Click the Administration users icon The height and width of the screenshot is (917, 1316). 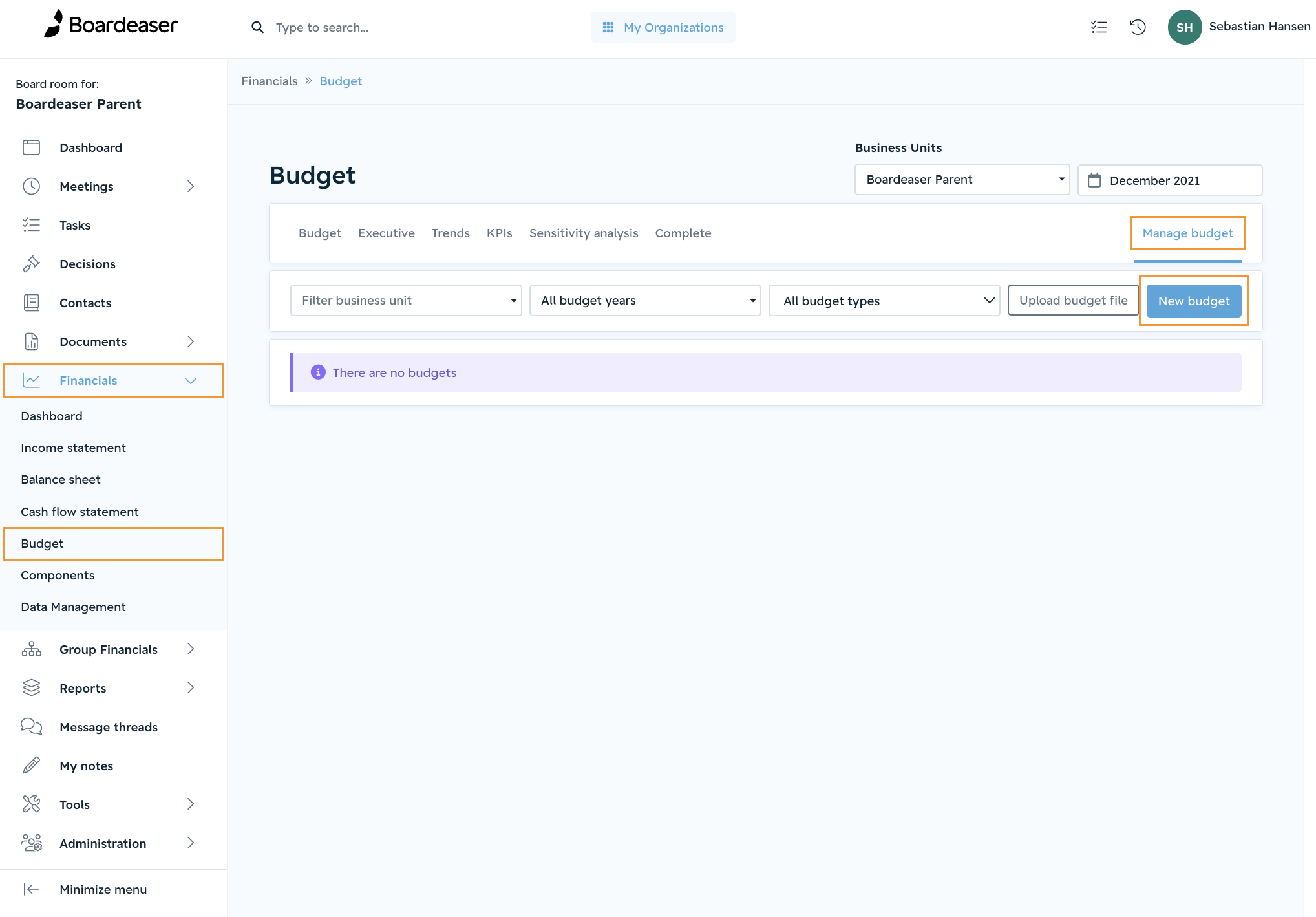coord(31,843)
